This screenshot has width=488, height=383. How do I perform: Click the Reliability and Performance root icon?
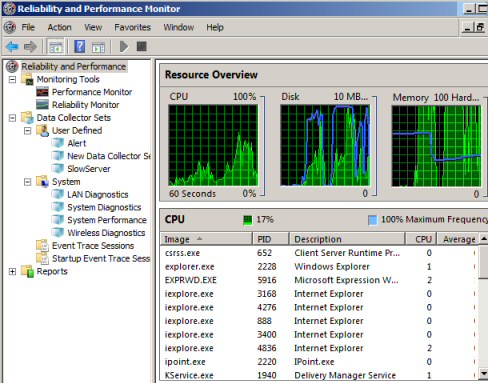pyautogui.click(x=12, y=66)
